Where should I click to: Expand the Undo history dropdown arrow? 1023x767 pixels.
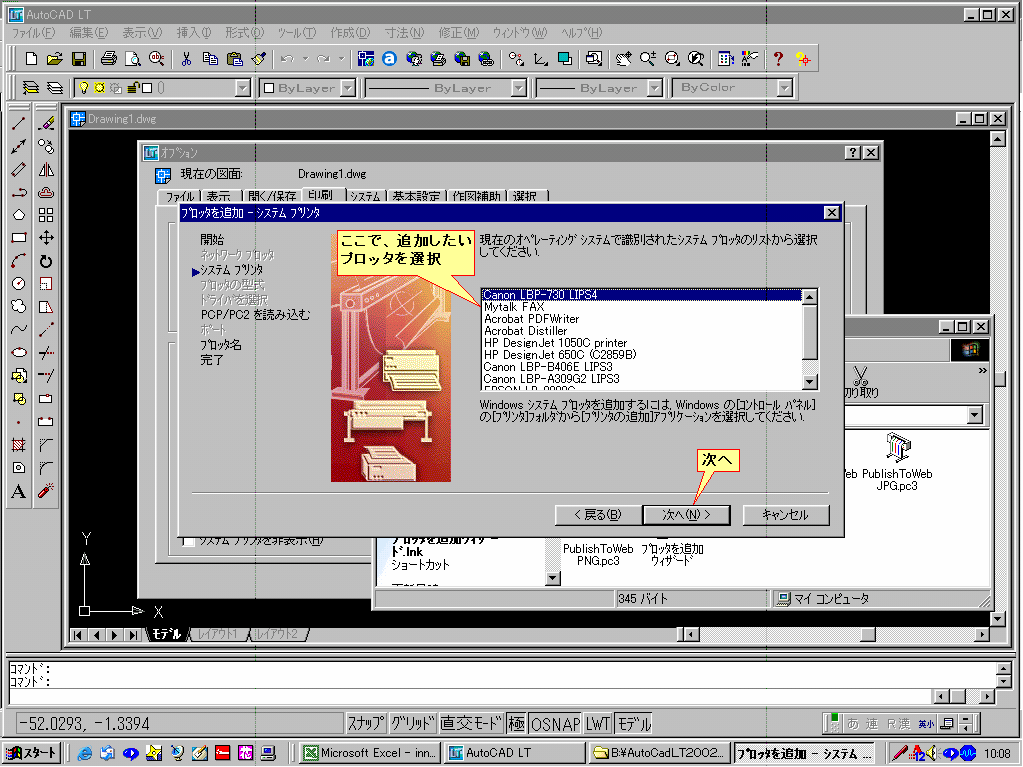[x=305, y=59]
